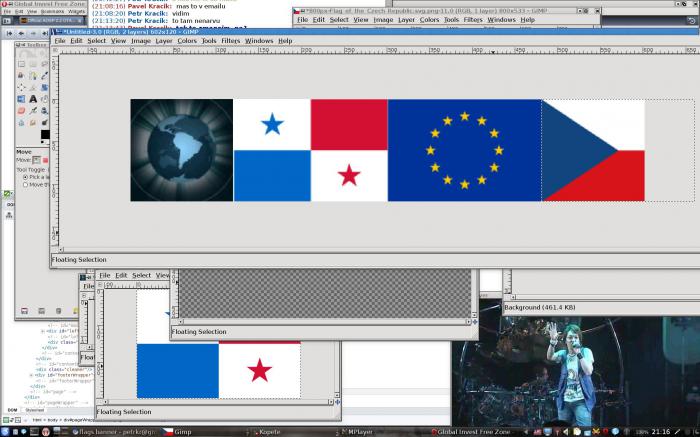Switch to Stylesheet tab in developer panel

pyautogui.click(x=35, y=410)
